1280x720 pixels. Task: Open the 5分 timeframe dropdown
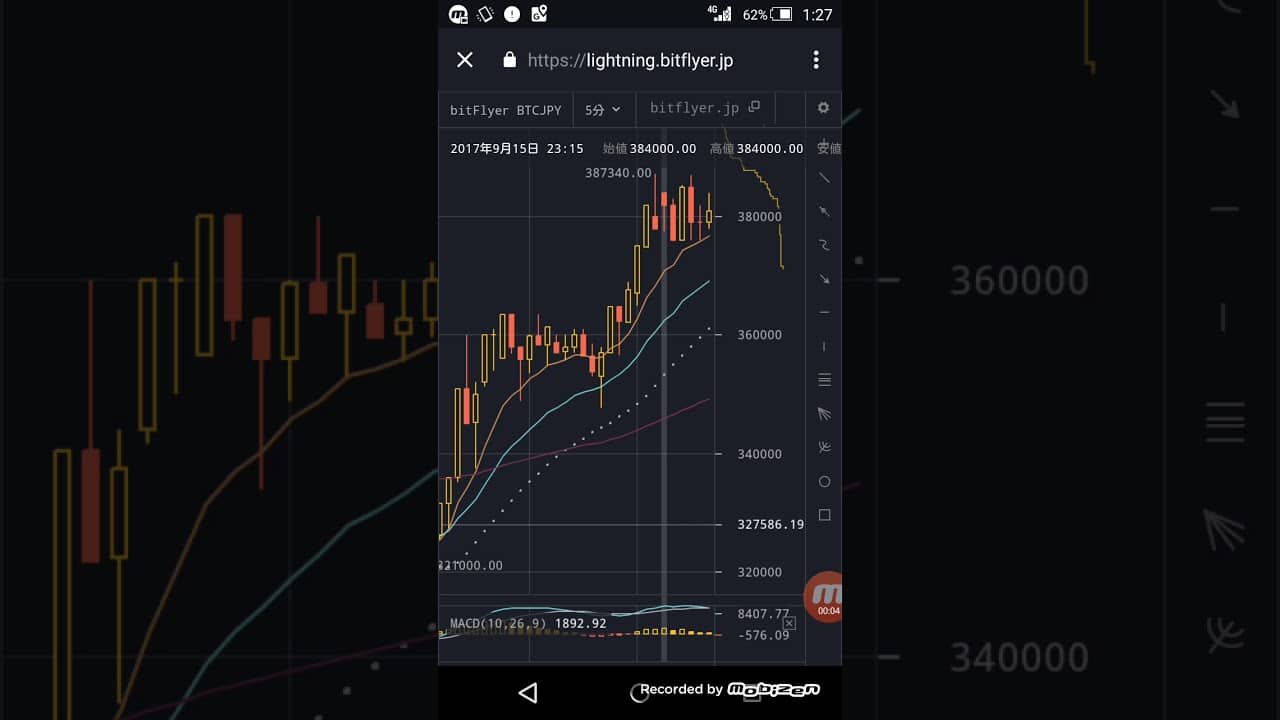click(602, 110)
